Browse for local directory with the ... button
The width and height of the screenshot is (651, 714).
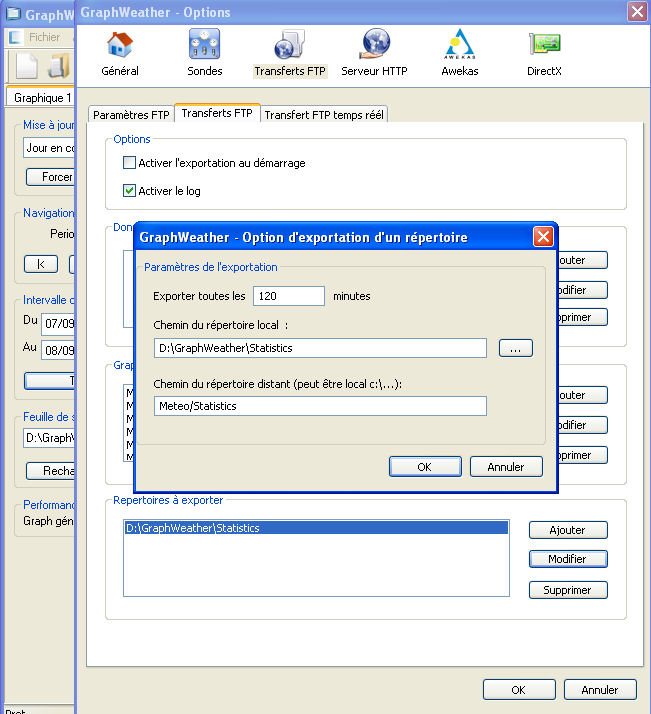[515, 348]
